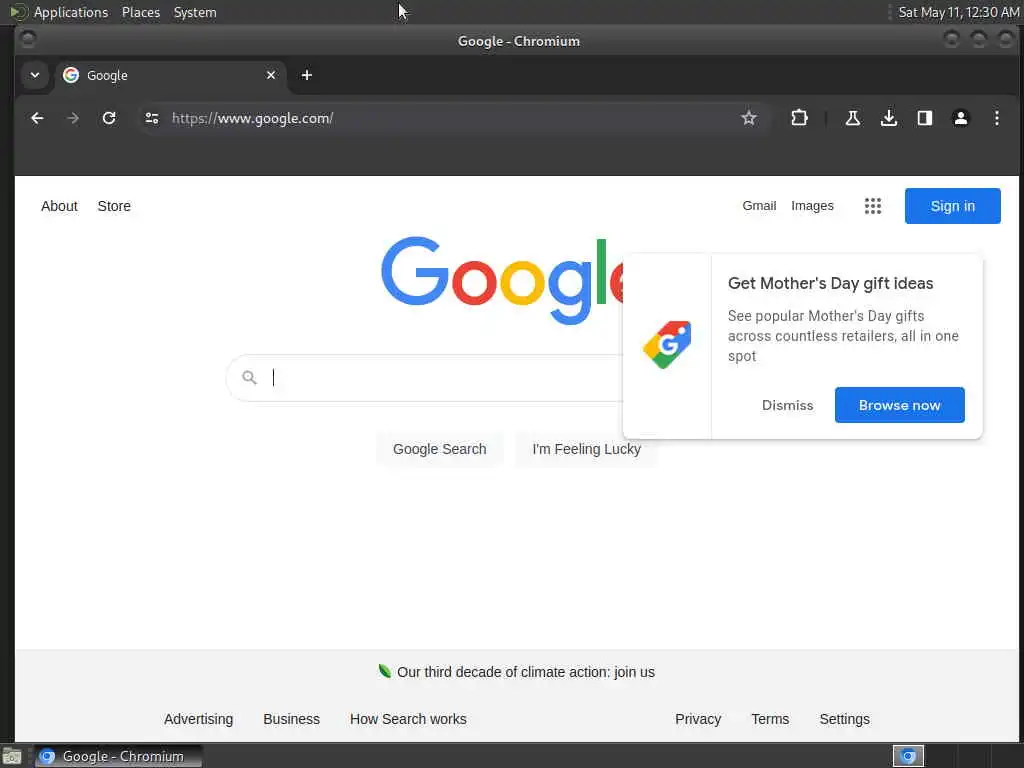
Task: Open the Privacy footer link
Action: (x=698, y=719)
